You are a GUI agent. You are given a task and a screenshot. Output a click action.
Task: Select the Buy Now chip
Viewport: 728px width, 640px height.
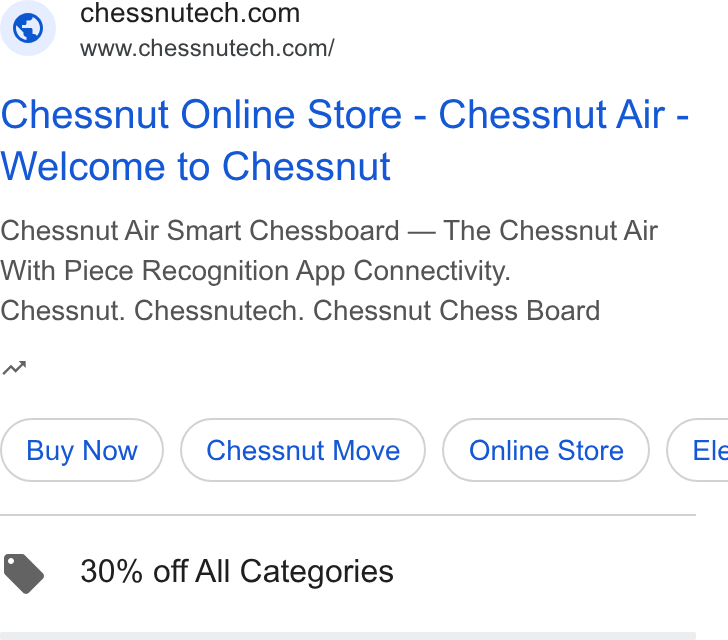click(82, 450)
